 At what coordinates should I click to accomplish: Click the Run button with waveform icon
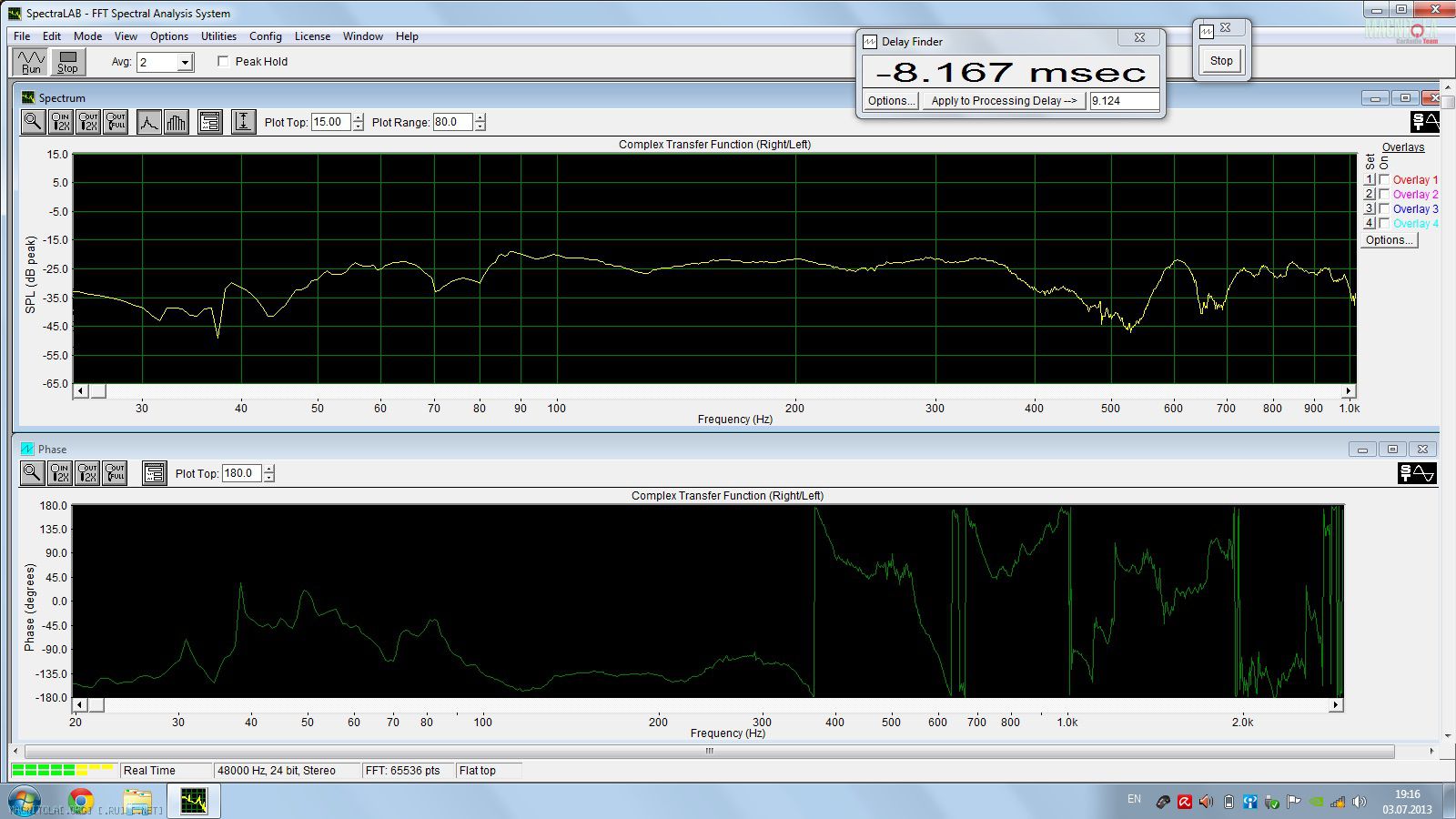31,61
